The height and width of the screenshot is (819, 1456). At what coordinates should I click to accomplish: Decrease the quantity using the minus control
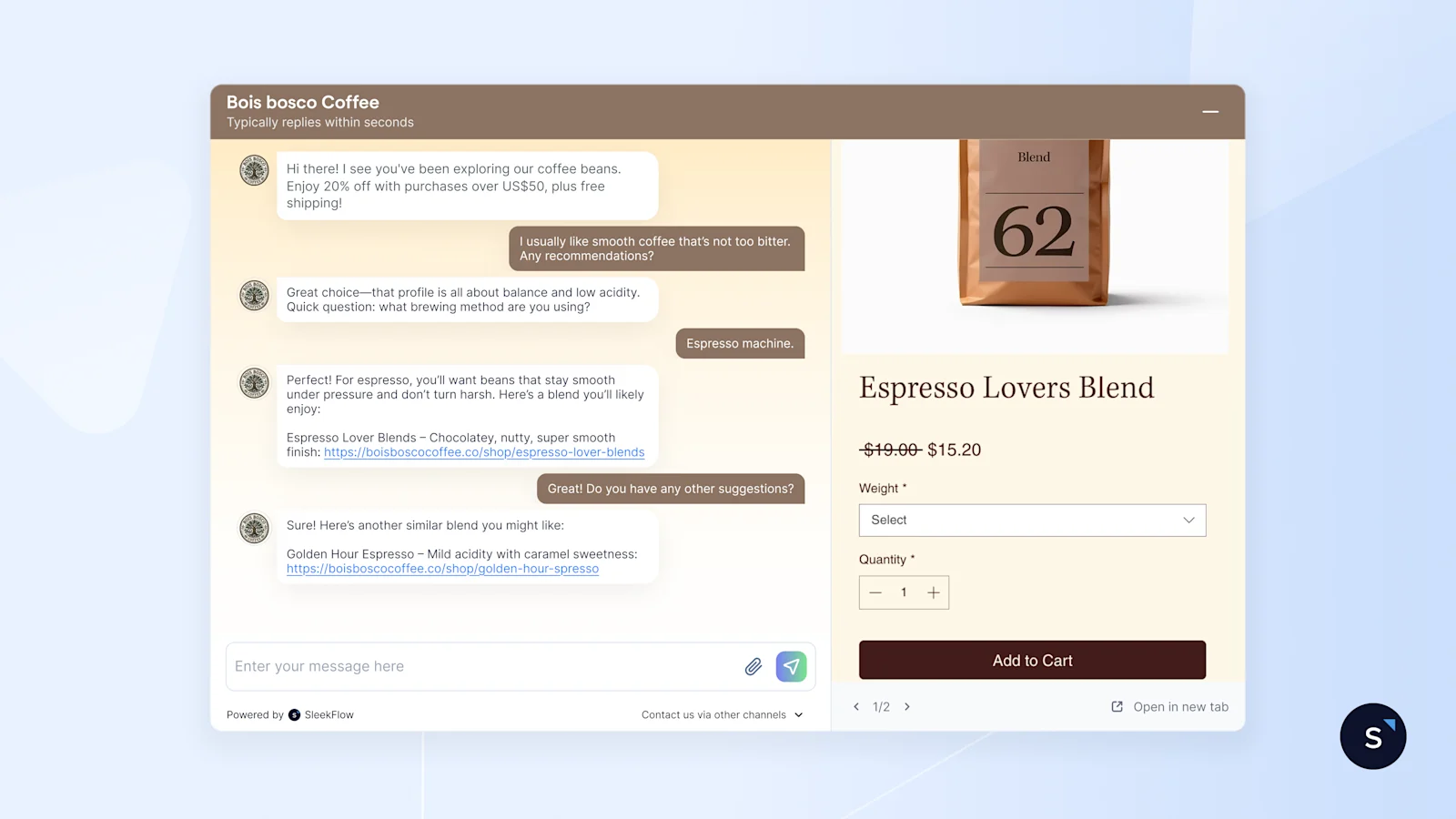(x=875, y=592)
